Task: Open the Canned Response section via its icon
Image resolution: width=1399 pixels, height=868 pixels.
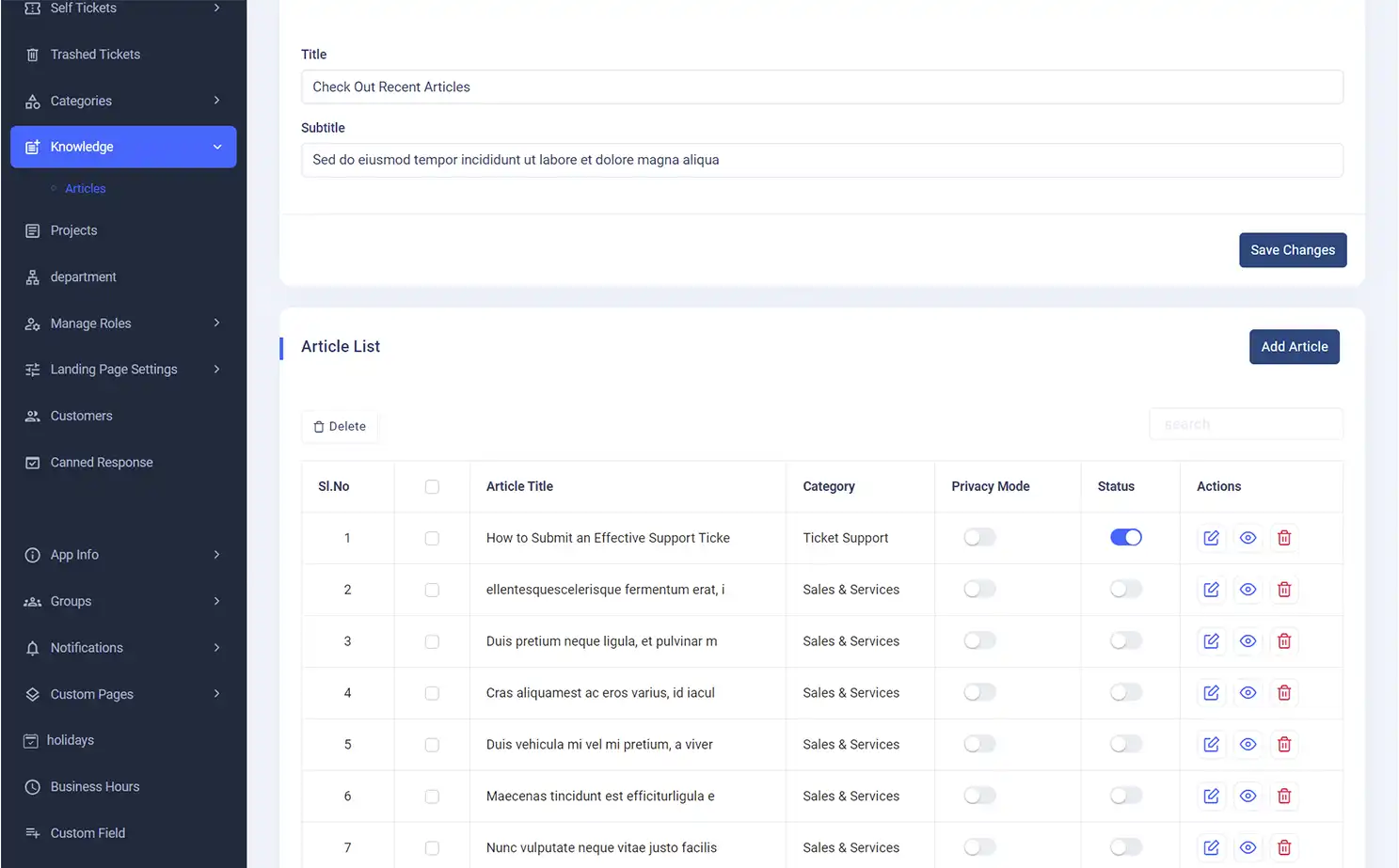Action: [33, 462]
